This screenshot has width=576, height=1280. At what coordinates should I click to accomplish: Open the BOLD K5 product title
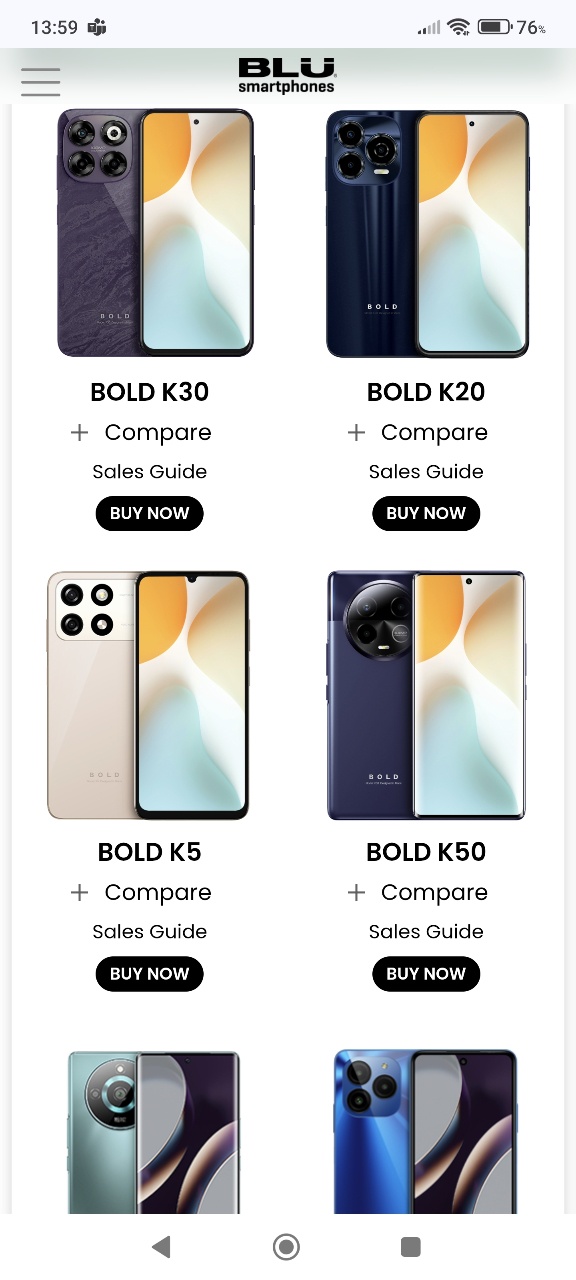pyautogui.click(x=150, y=852)
